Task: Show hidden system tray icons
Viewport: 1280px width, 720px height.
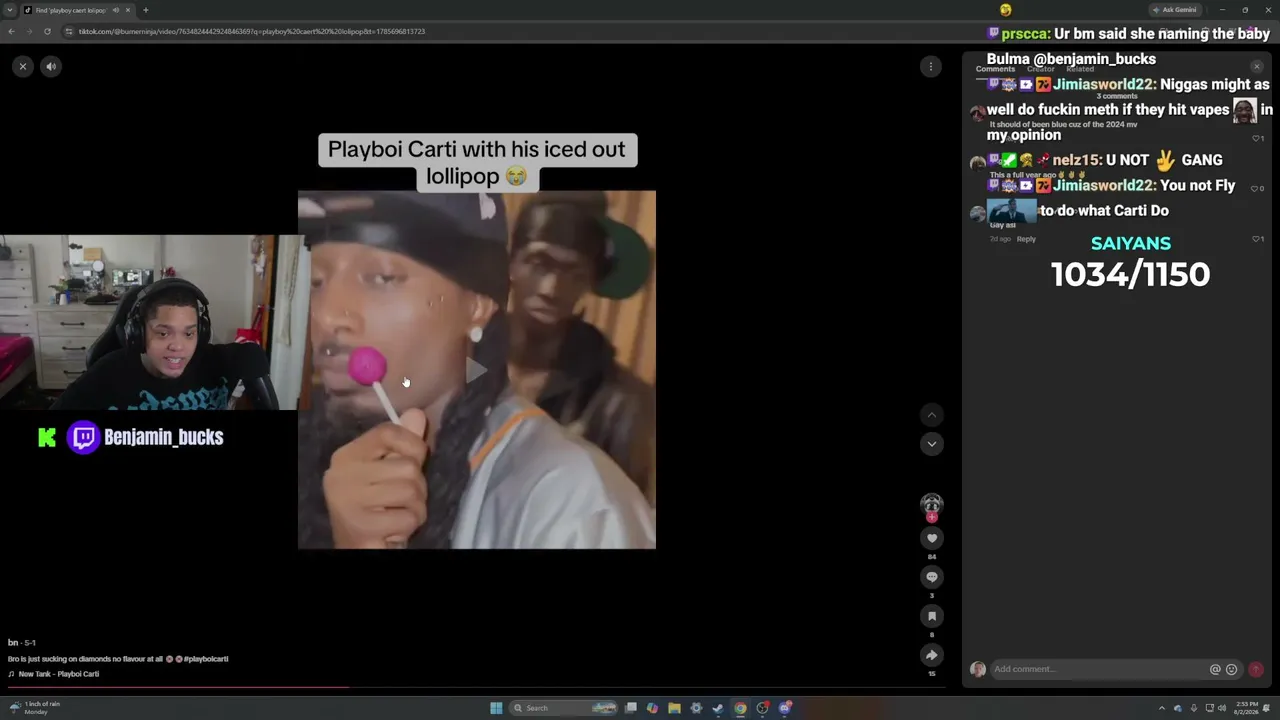Action: 1162,708
